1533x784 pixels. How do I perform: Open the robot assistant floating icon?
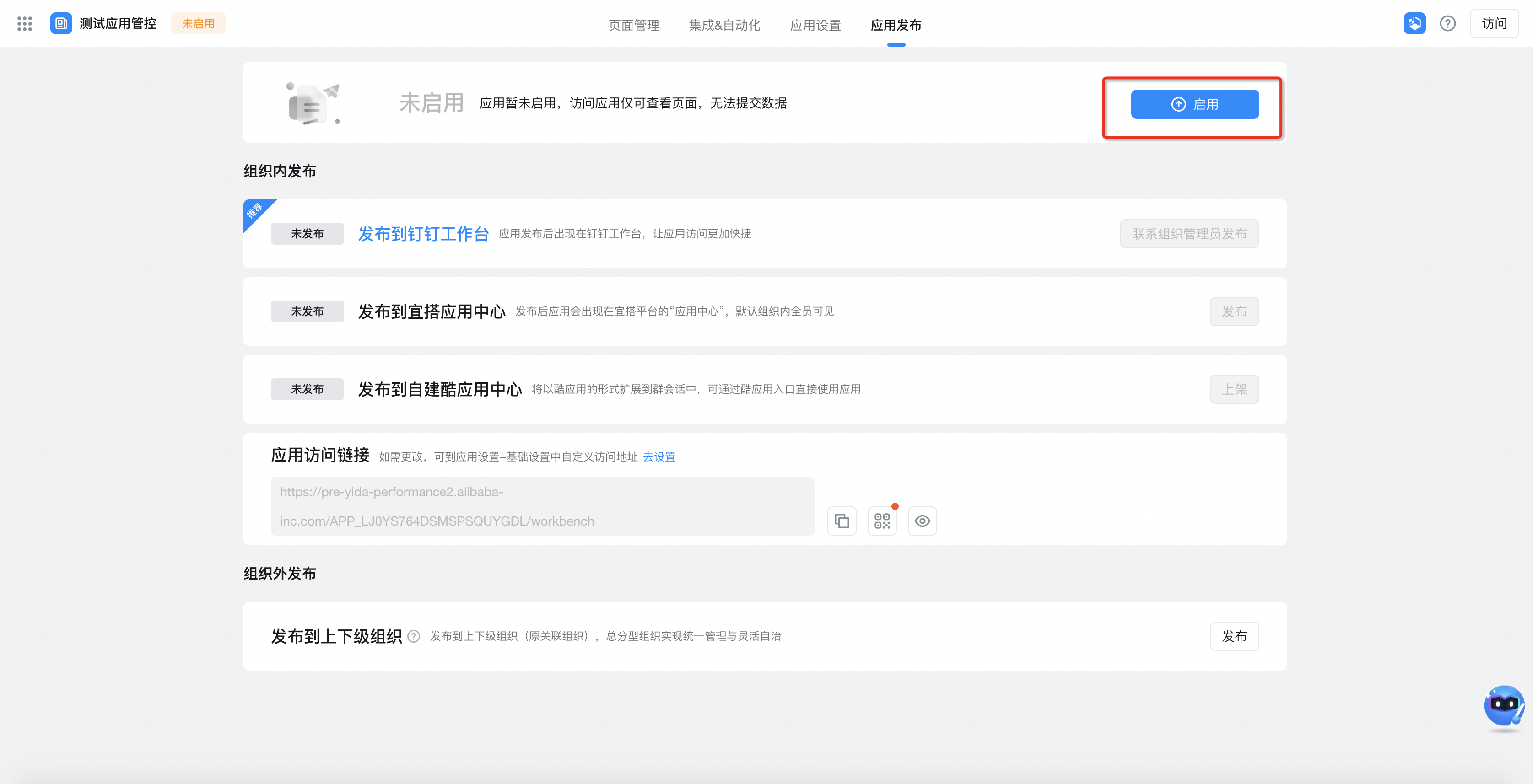tap(1505, 707)
